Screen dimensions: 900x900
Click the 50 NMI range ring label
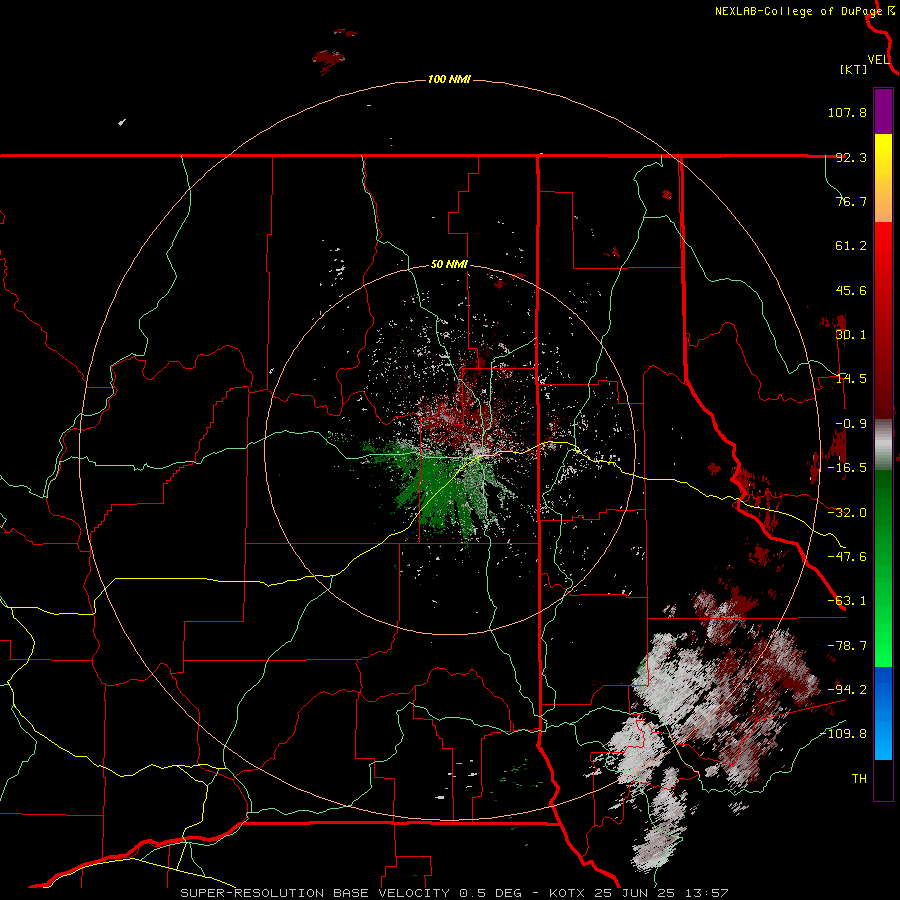pyautogui.click(x=449, y=265)
